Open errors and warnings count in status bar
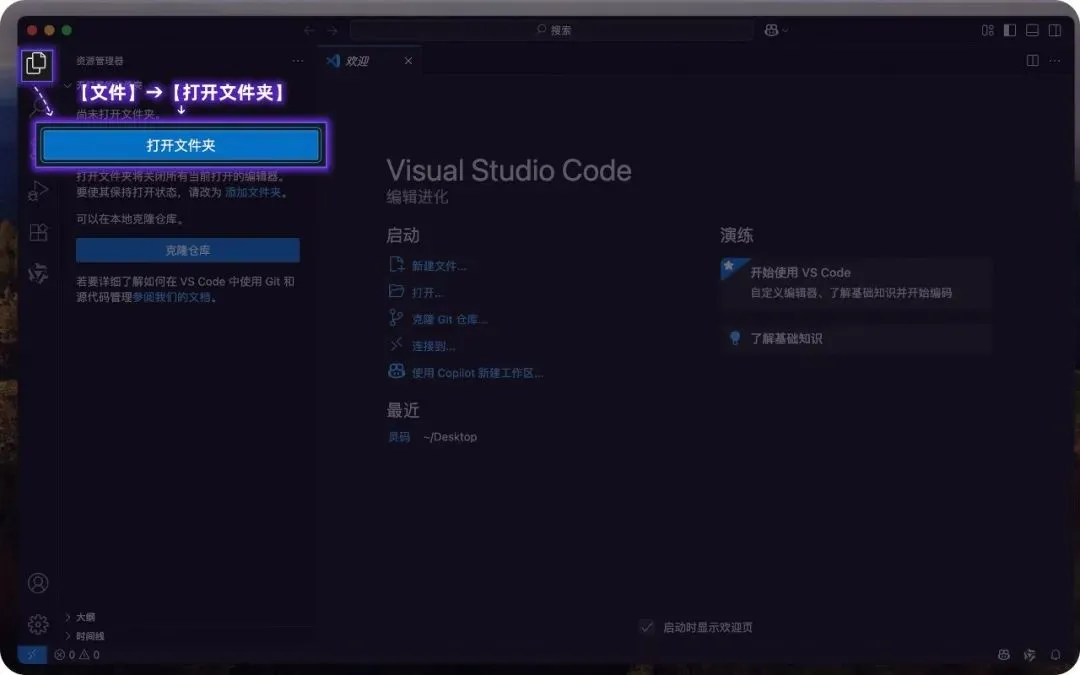Screen dimensions: 1080x675 pos(77,655)
